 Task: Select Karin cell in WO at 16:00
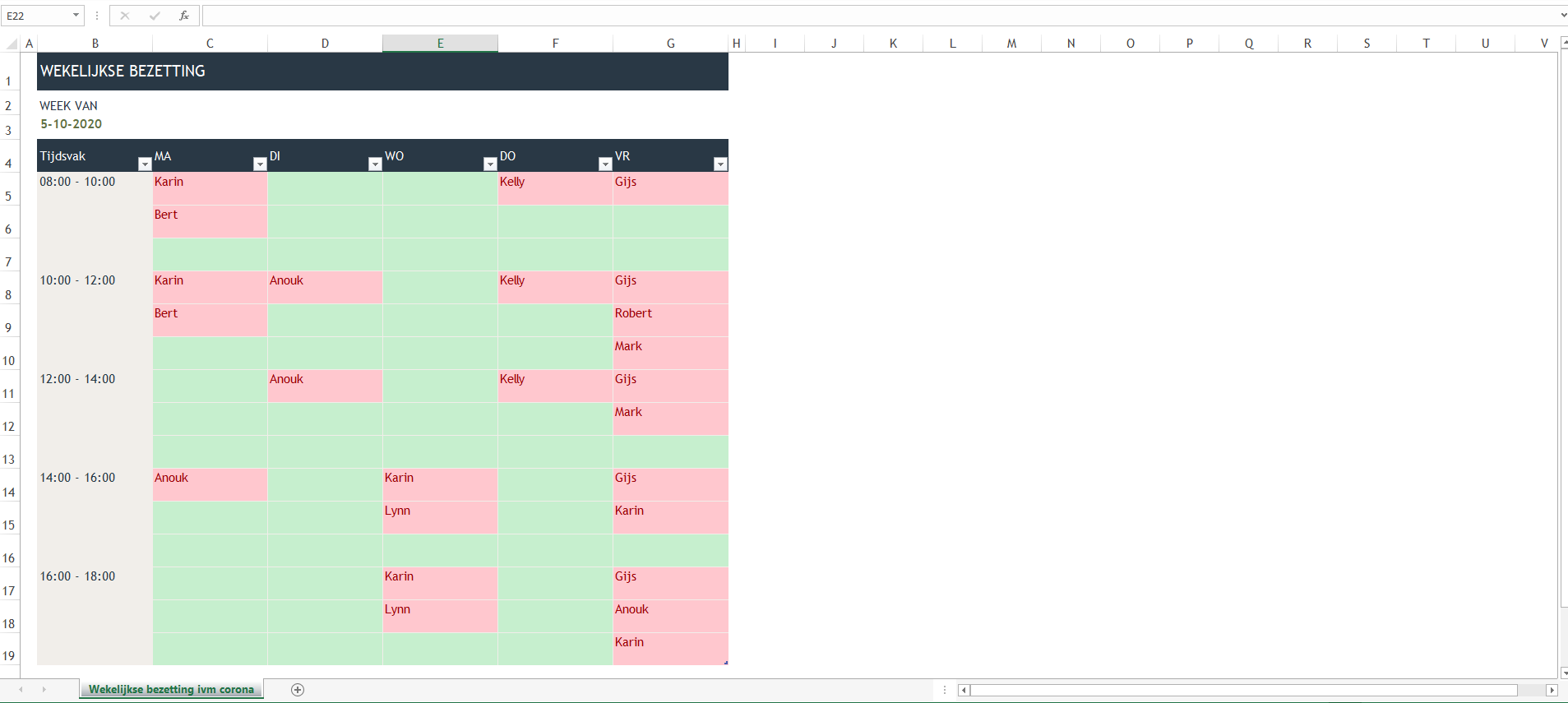(x=440, y=583)
